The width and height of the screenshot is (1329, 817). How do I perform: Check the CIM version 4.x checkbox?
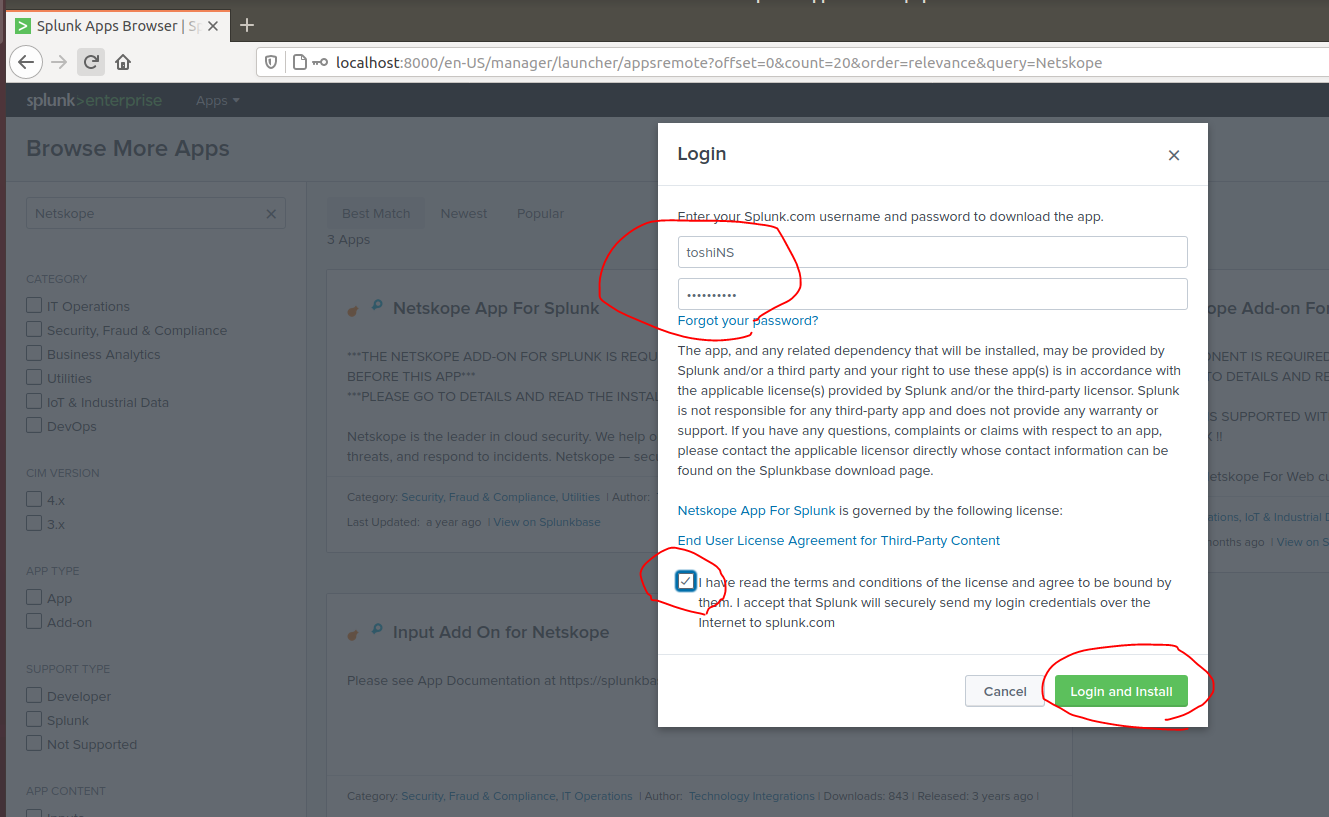click(34, 499)
